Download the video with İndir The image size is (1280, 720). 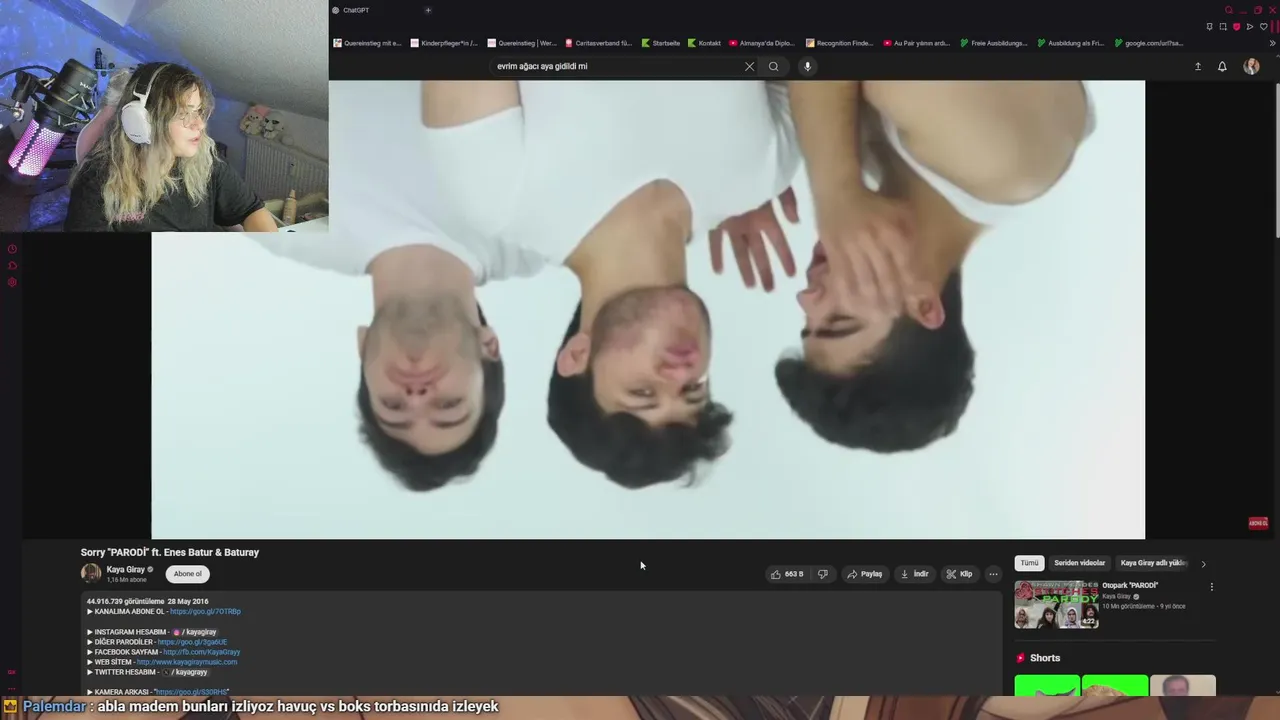pyautogui.click(x=915, y=574)
